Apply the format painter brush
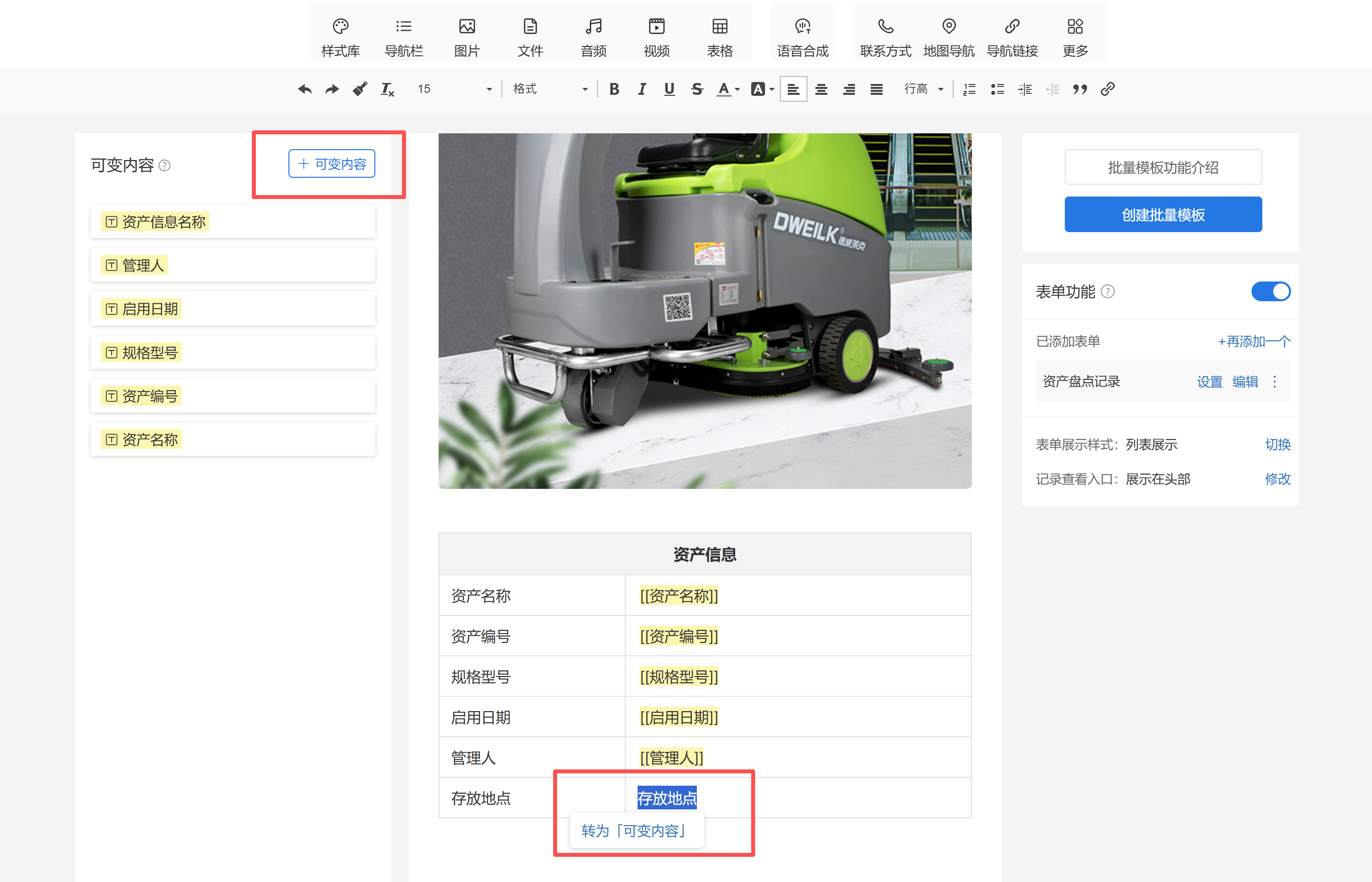 click(360, 89)
